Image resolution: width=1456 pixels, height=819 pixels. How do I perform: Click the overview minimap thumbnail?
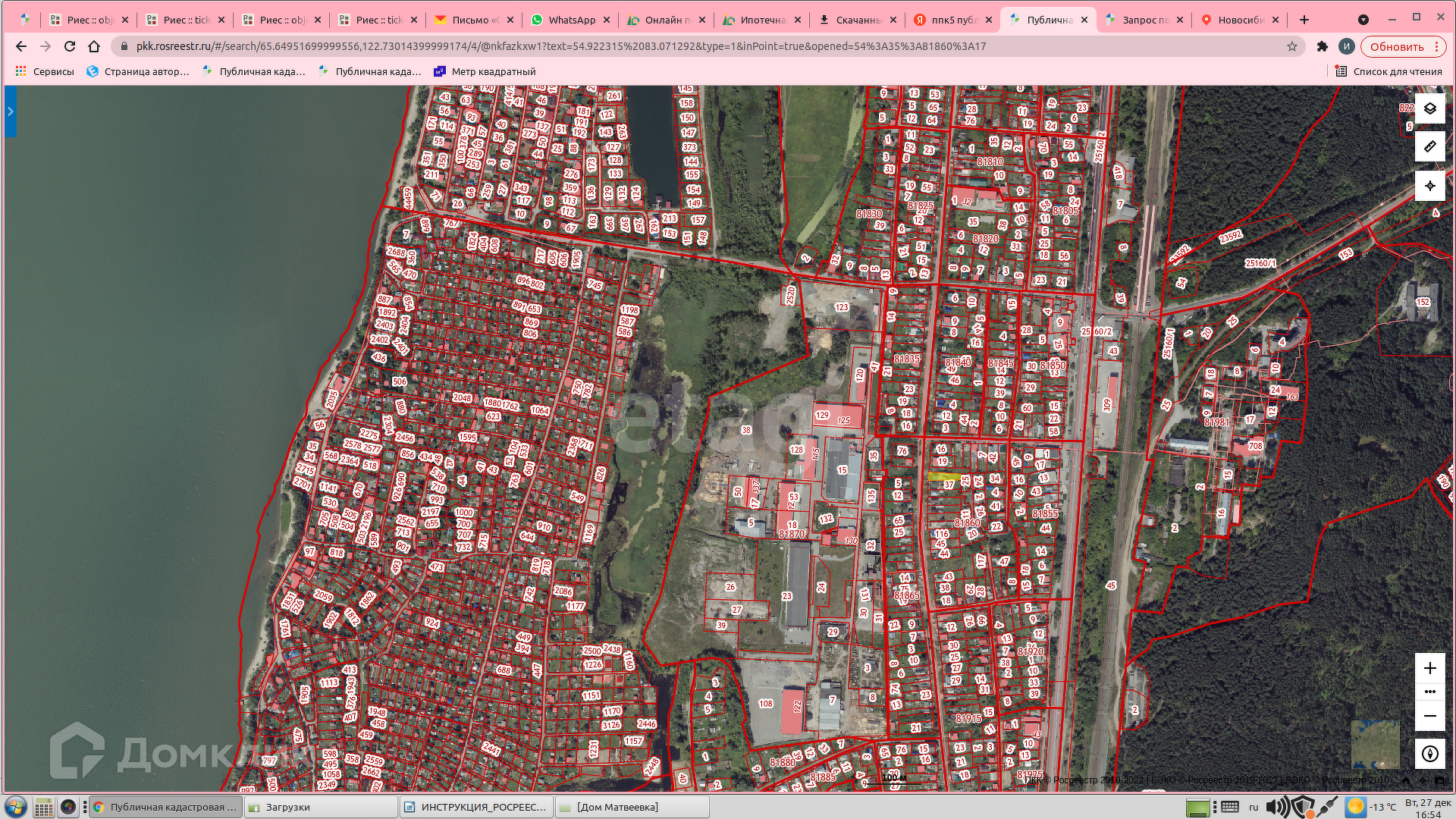click(1375, 744)
